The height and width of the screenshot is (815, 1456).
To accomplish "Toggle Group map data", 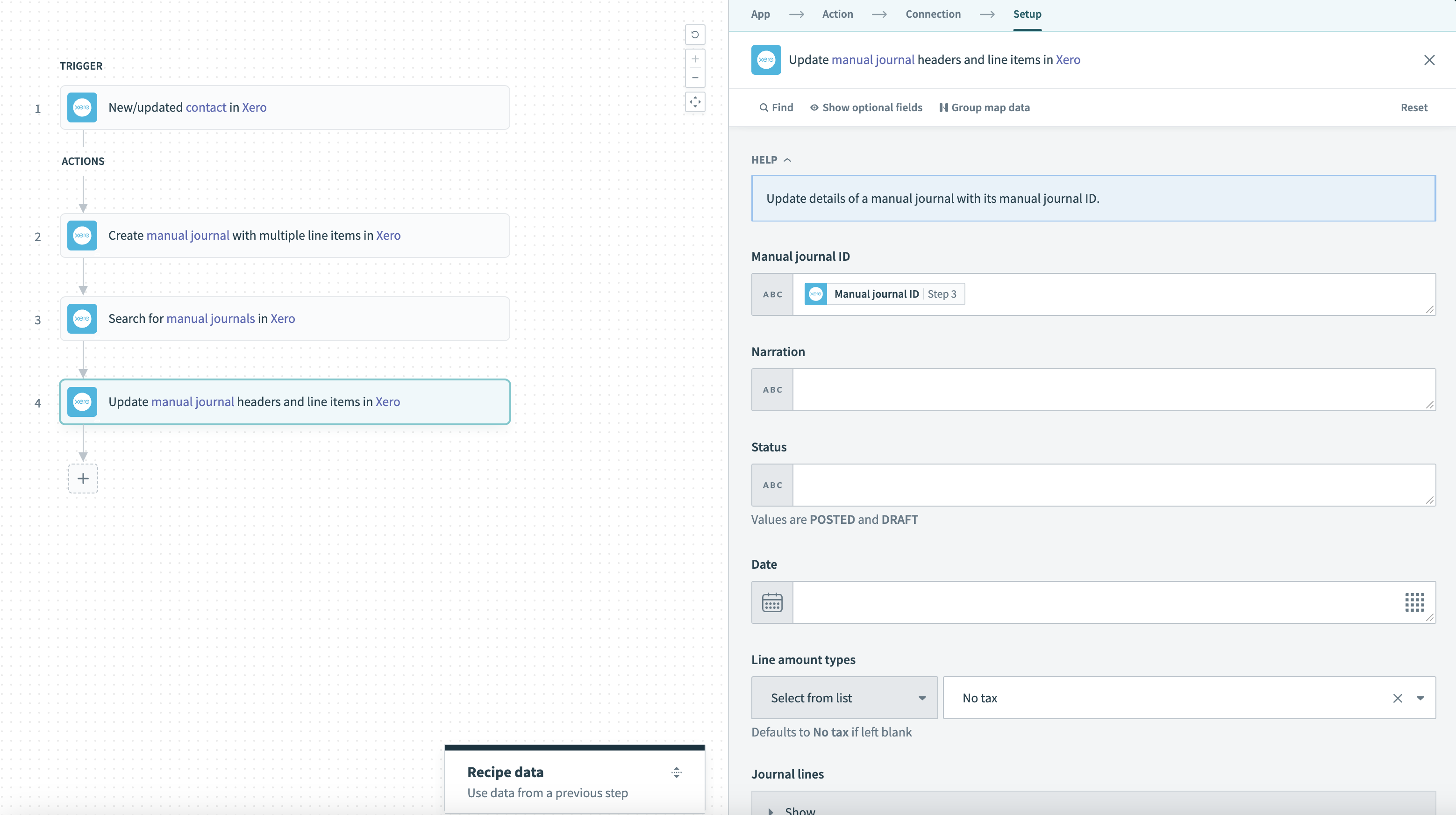I will [x=984, y=107].
